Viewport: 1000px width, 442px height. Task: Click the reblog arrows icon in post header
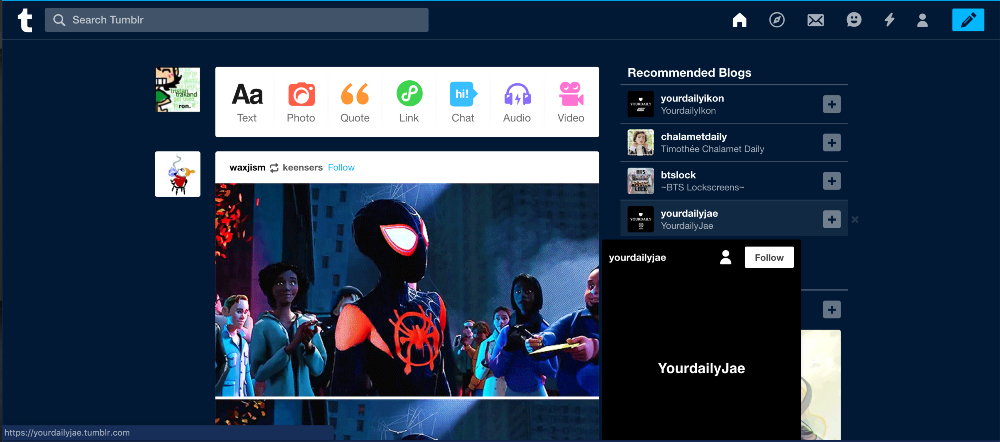tap(274, 168)
